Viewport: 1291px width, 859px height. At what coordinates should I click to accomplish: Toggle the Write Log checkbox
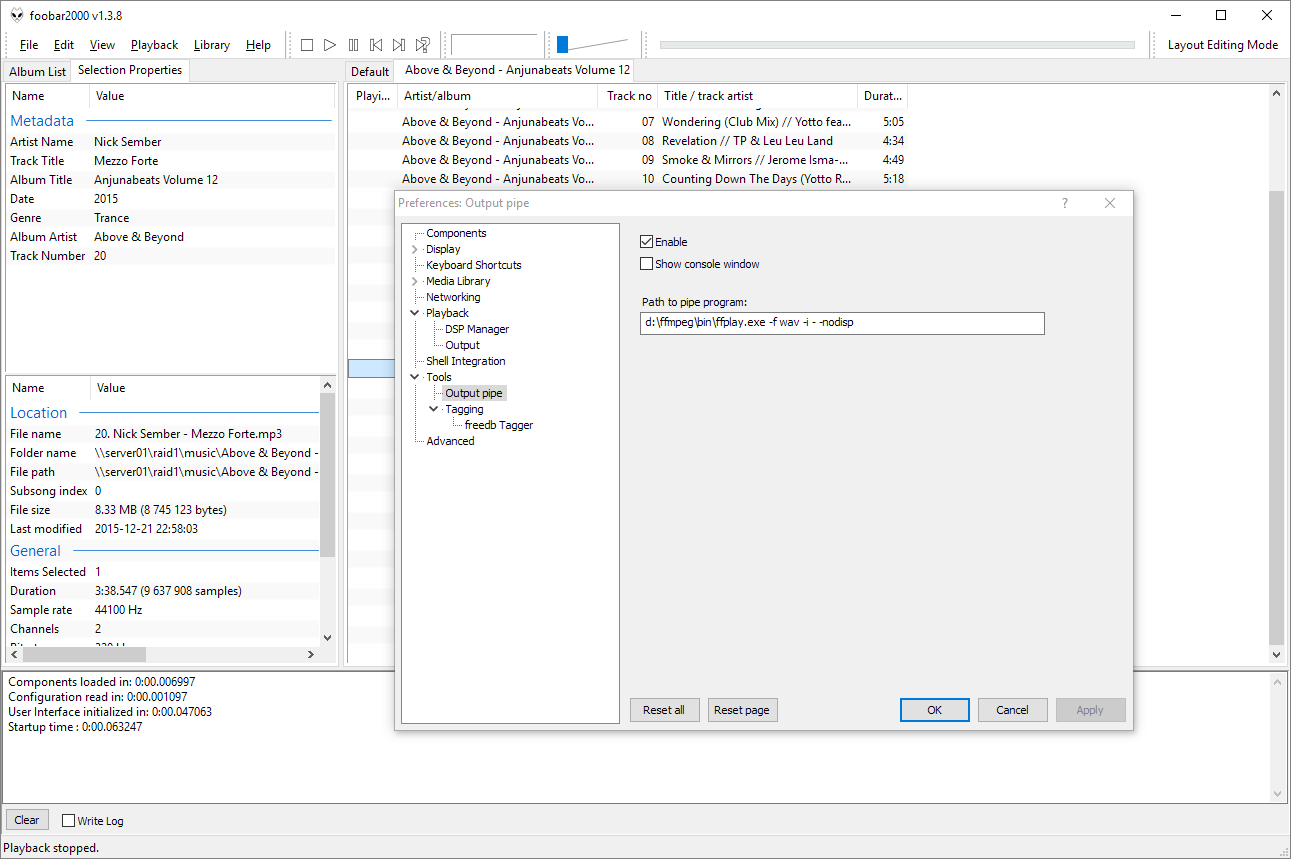point(69,821)
